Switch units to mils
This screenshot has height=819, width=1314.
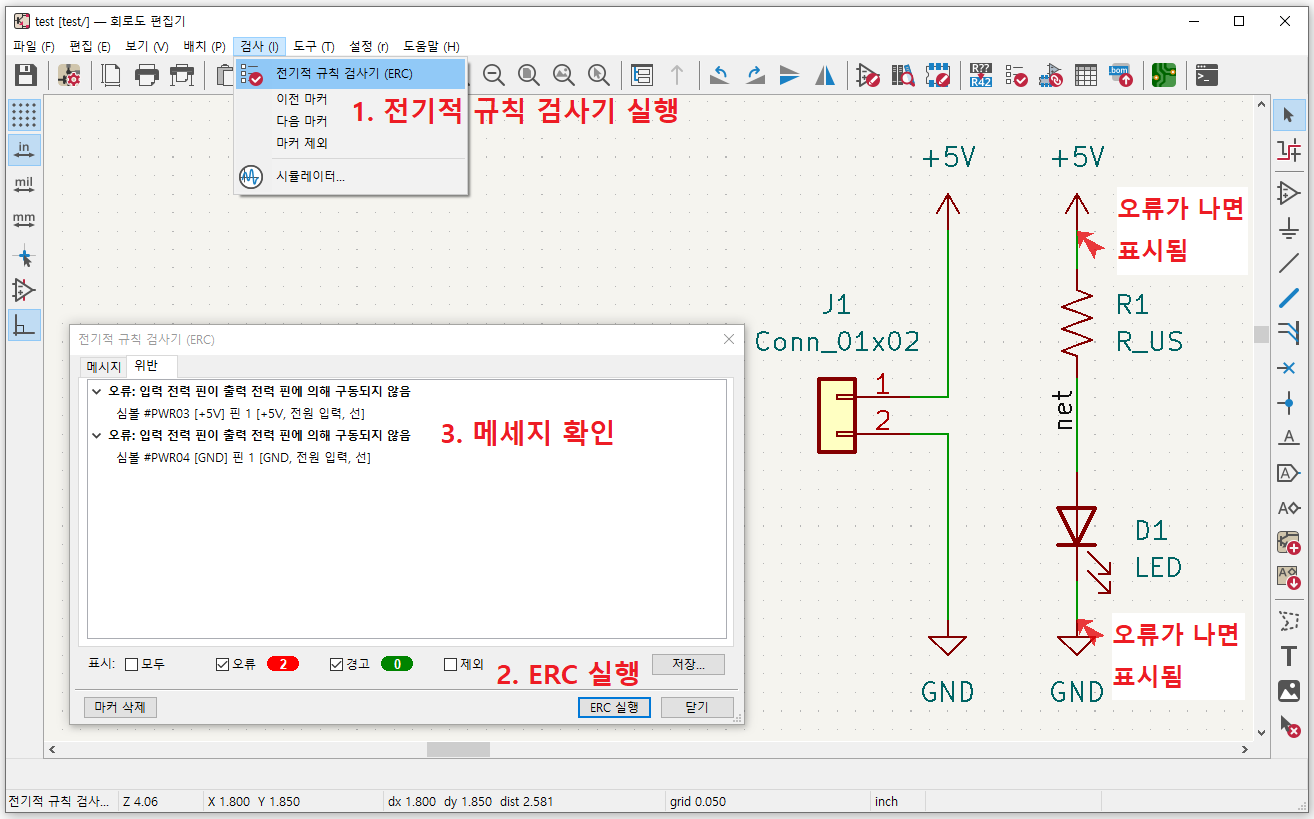[x=24, y=185]
